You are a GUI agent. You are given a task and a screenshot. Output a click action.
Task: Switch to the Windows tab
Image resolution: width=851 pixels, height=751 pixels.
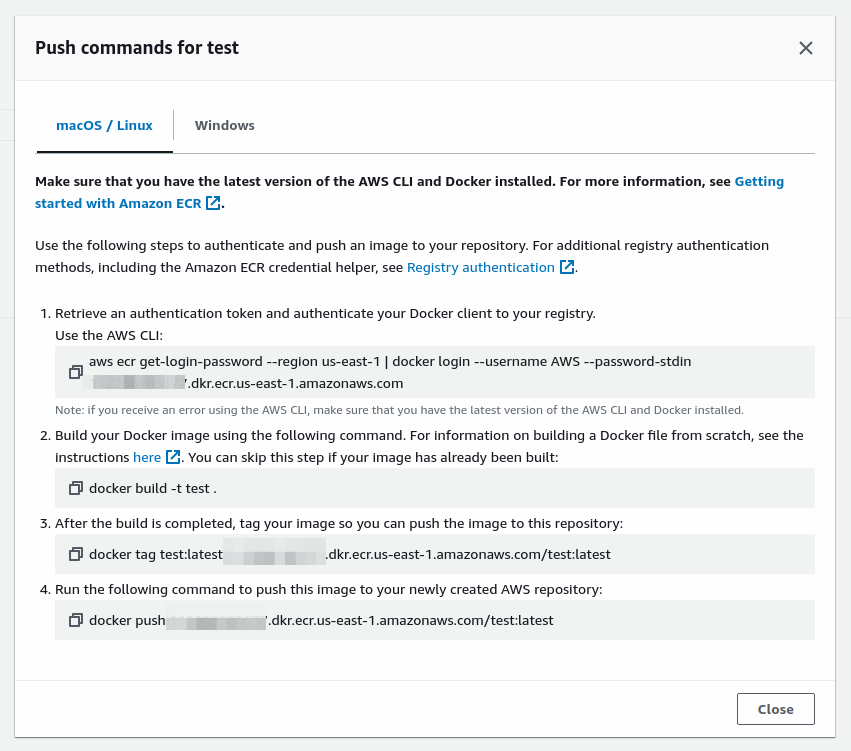(x=225, y=126)
